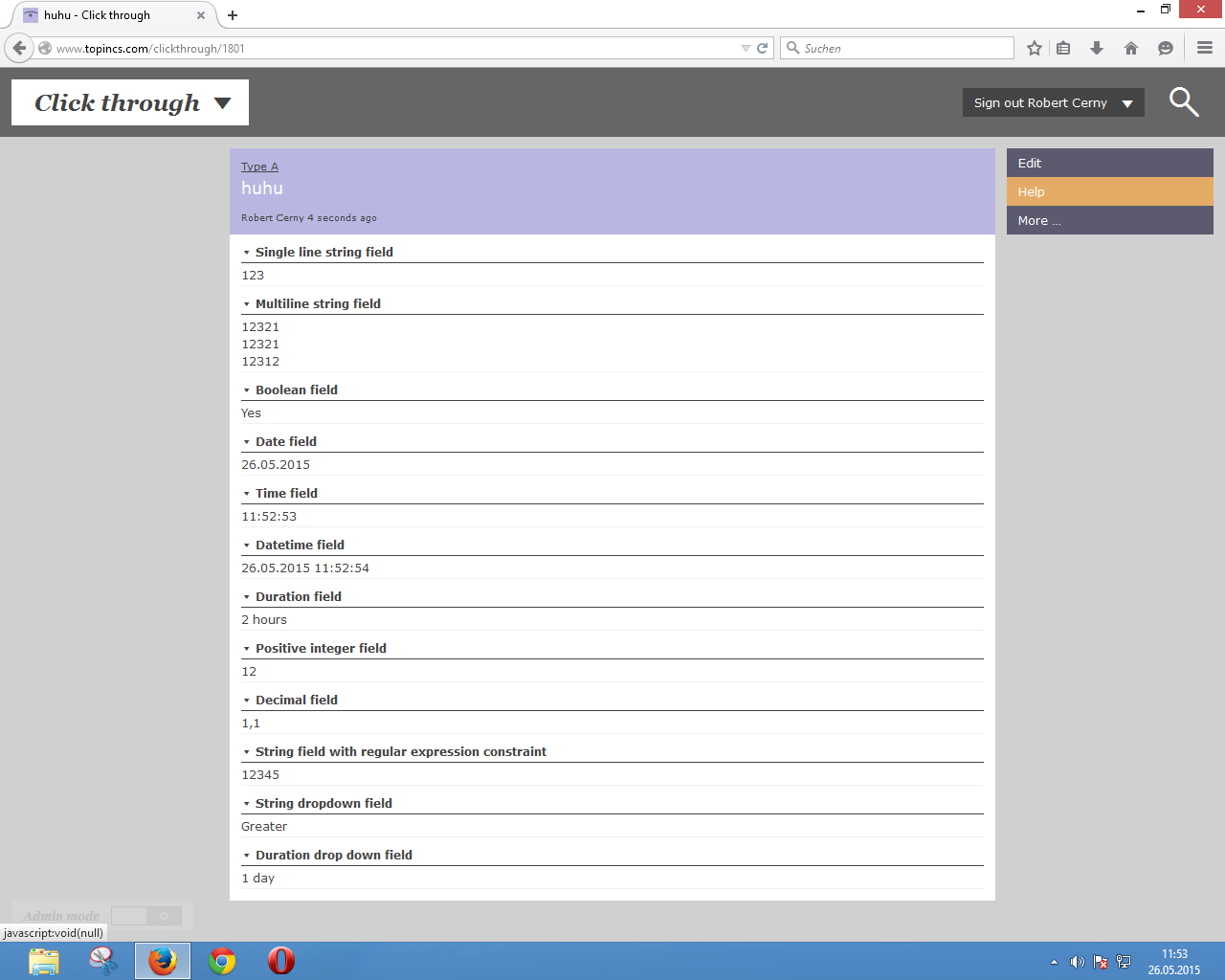Bookmark this page with the star icon

[1035, 48]
